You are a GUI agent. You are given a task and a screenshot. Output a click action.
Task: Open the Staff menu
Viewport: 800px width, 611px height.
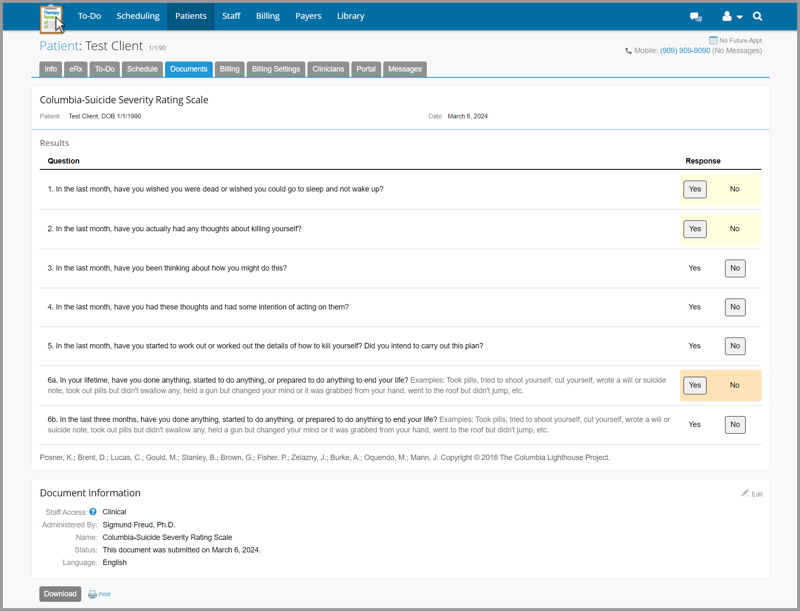tap(231, 16)
